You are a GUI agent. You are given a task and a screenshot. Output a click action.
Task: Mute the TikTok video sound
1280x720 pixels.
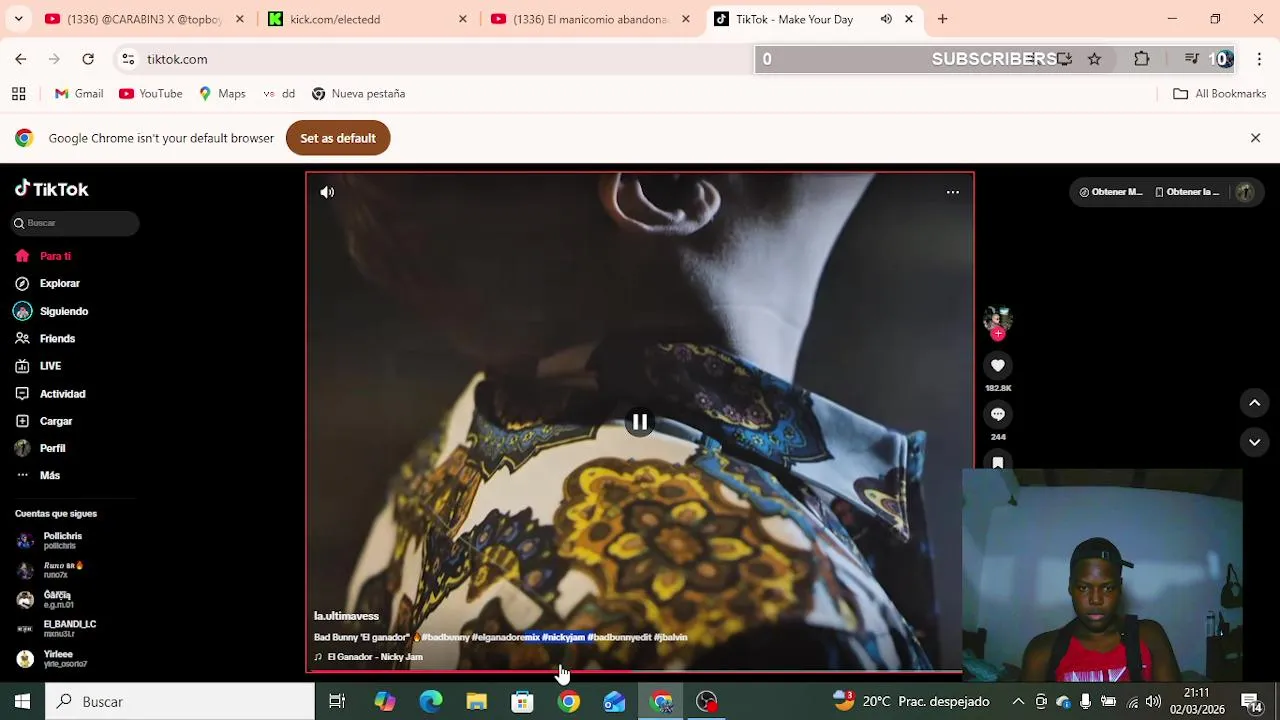pos(327,192)
